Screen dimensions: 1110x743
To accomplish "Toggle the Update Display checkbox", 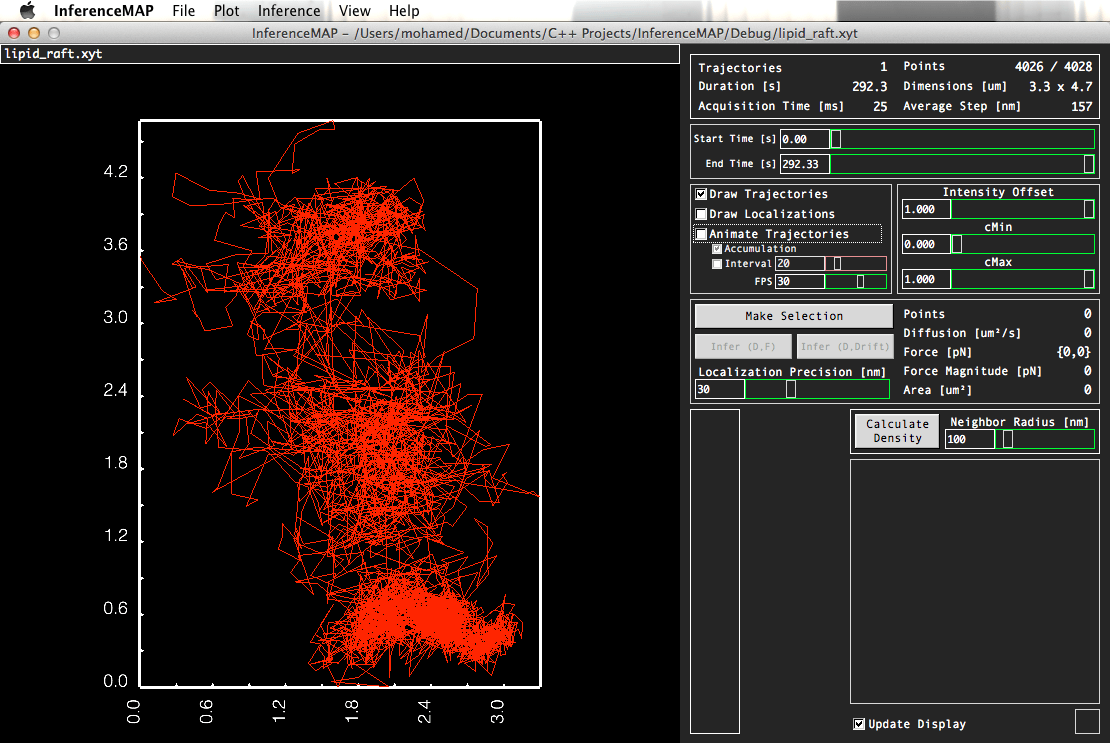I will point(859,724).
